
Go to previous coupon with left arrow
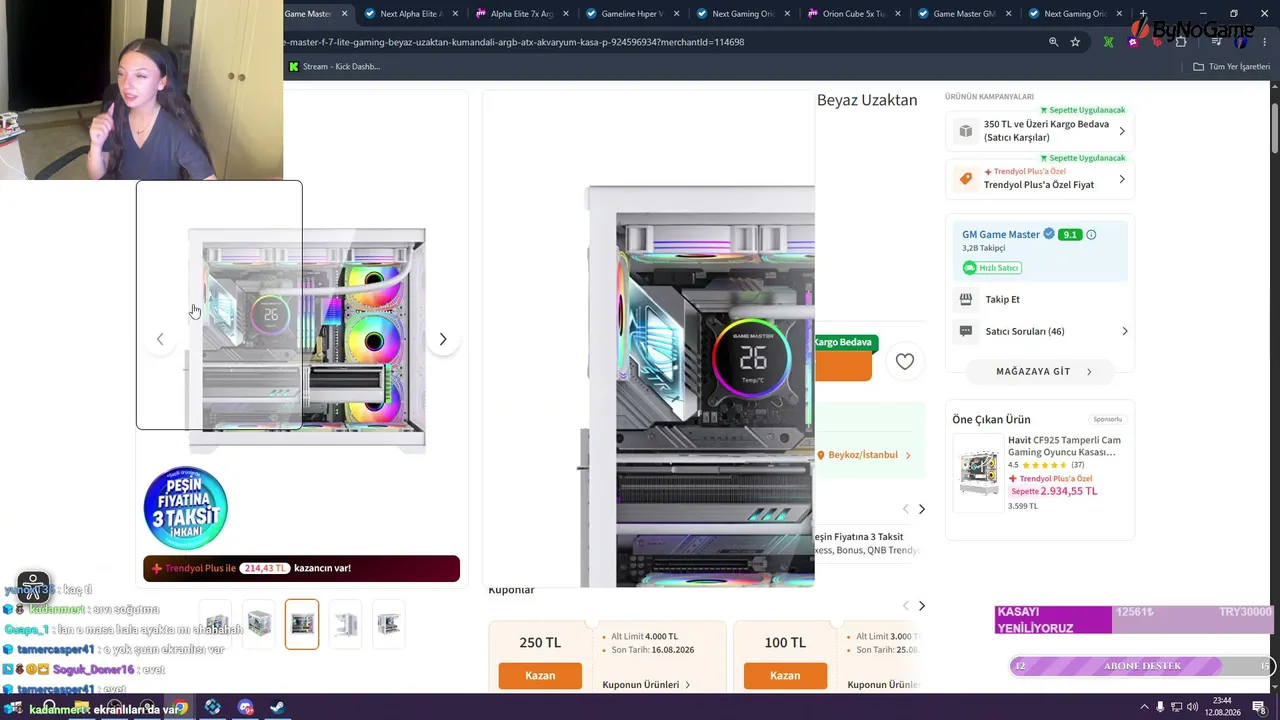906,606
